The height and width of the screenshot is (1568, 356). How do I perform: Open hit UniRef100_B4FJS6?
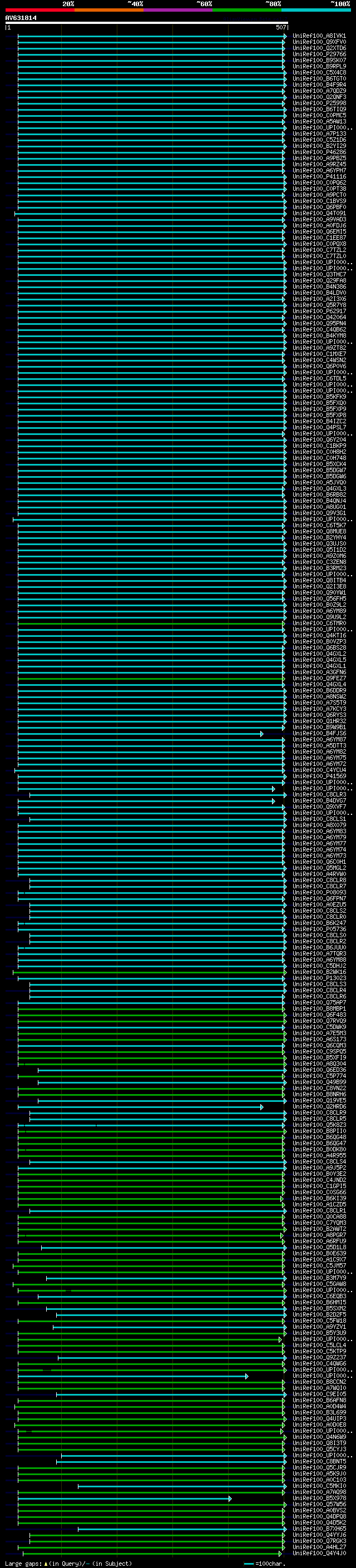pos(319,734)
